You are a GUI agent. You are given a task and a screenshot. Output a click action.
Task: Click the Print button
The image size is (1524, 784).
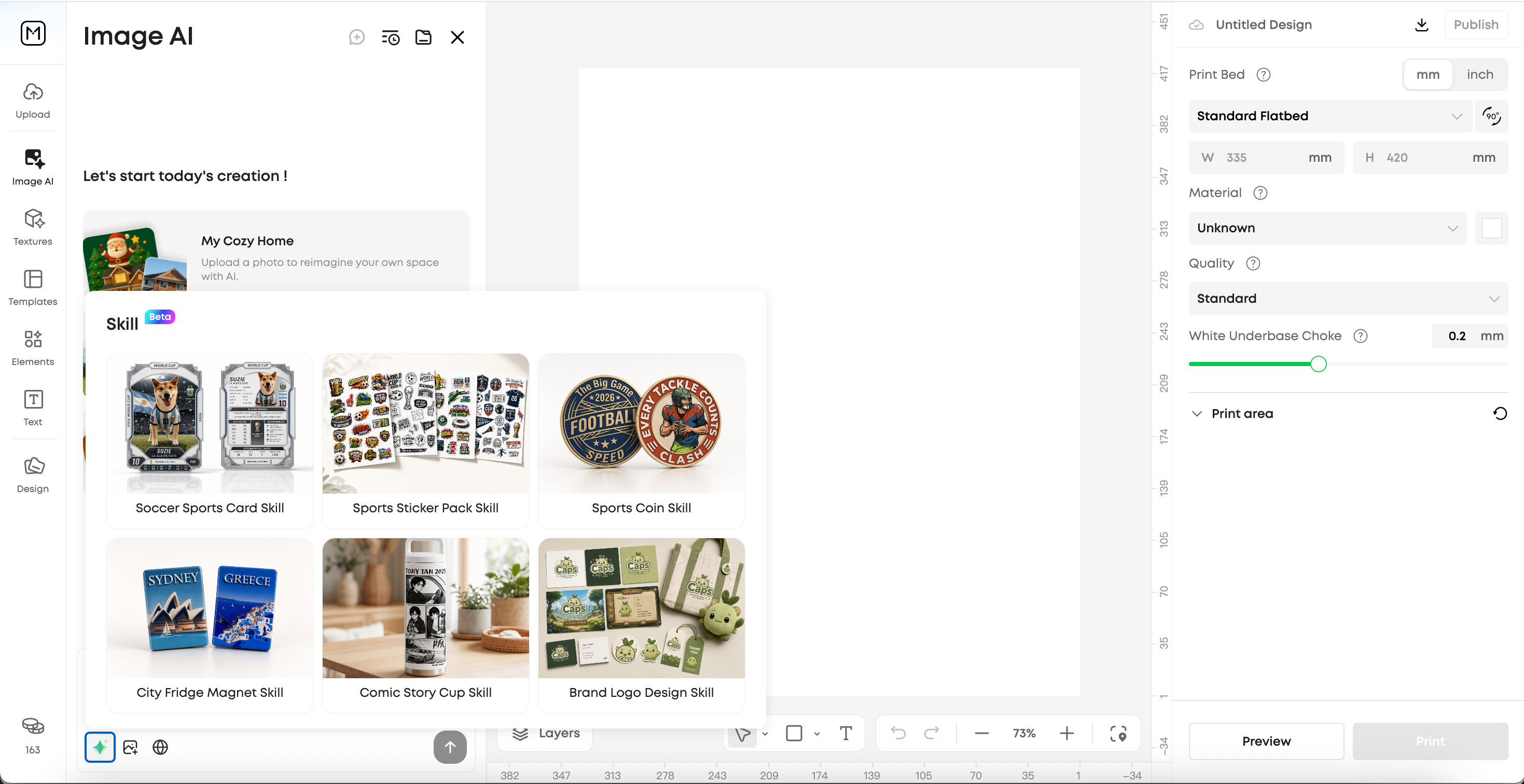pos(1430,741)
